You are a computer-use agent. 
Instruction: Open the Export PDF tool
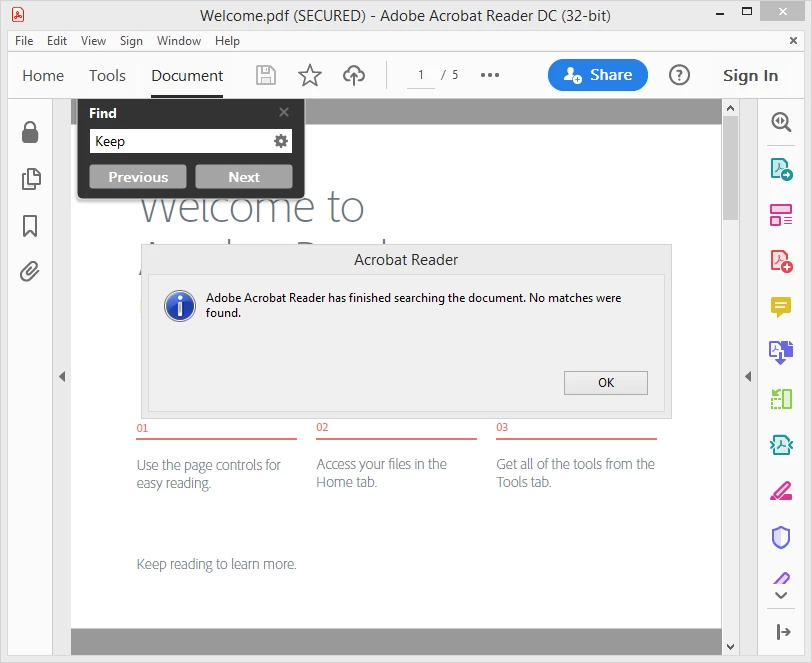(x=781, y=169)
